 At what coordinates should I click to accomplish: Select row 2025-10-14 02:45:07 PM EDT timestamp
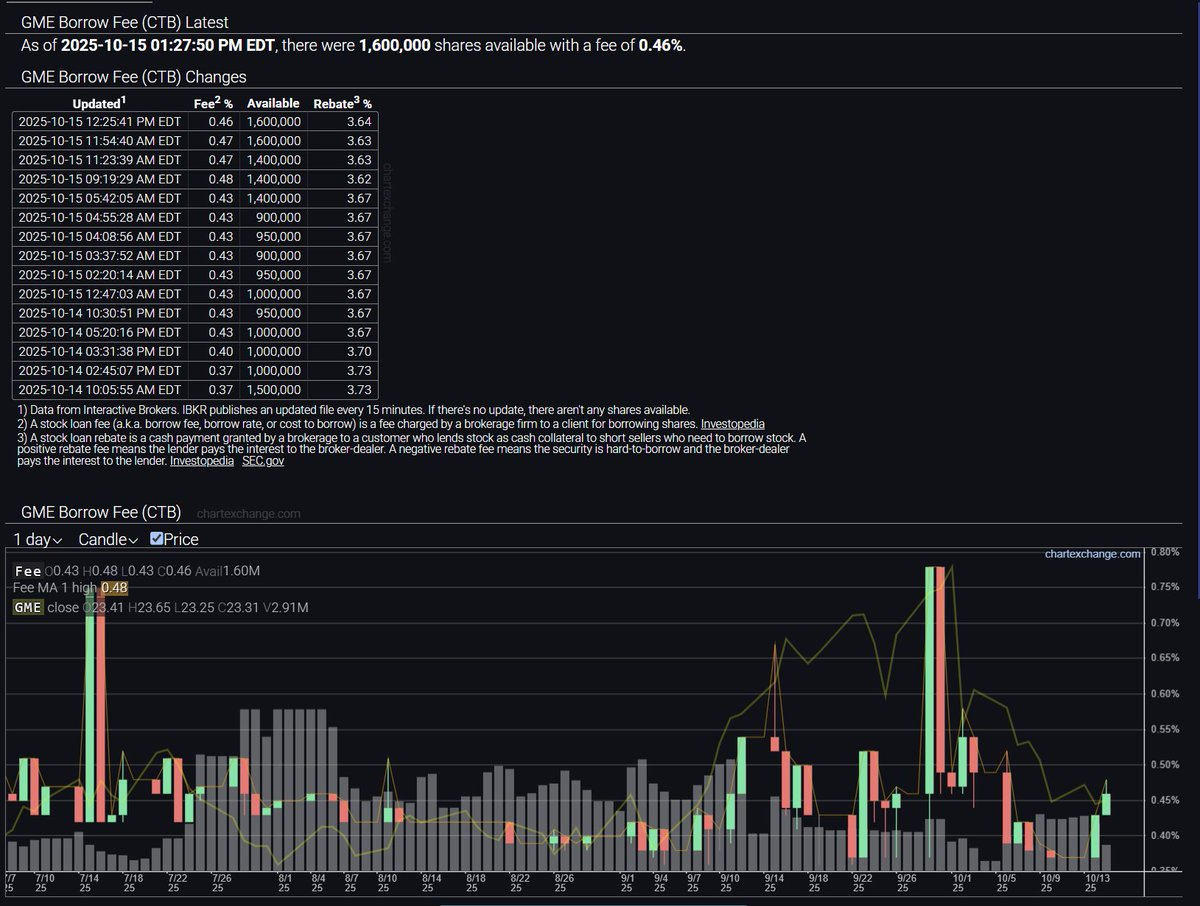99,371
